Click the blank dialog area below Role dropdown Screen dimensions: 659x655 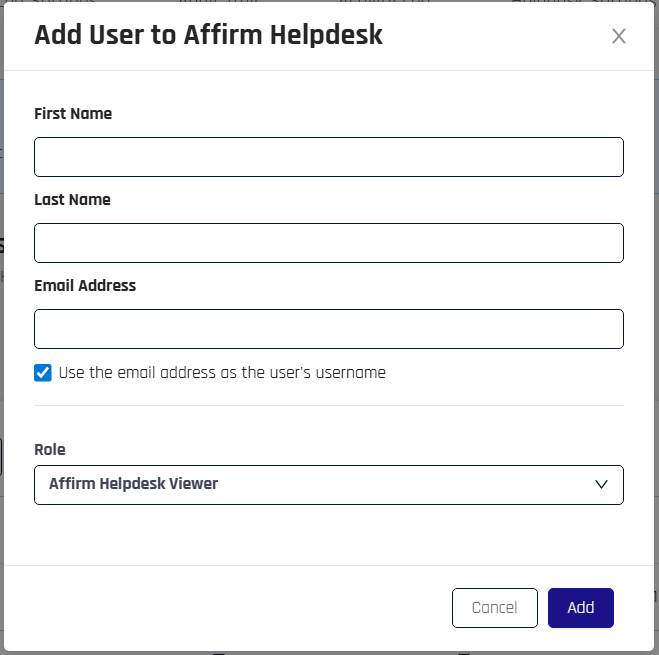[328, 535]
